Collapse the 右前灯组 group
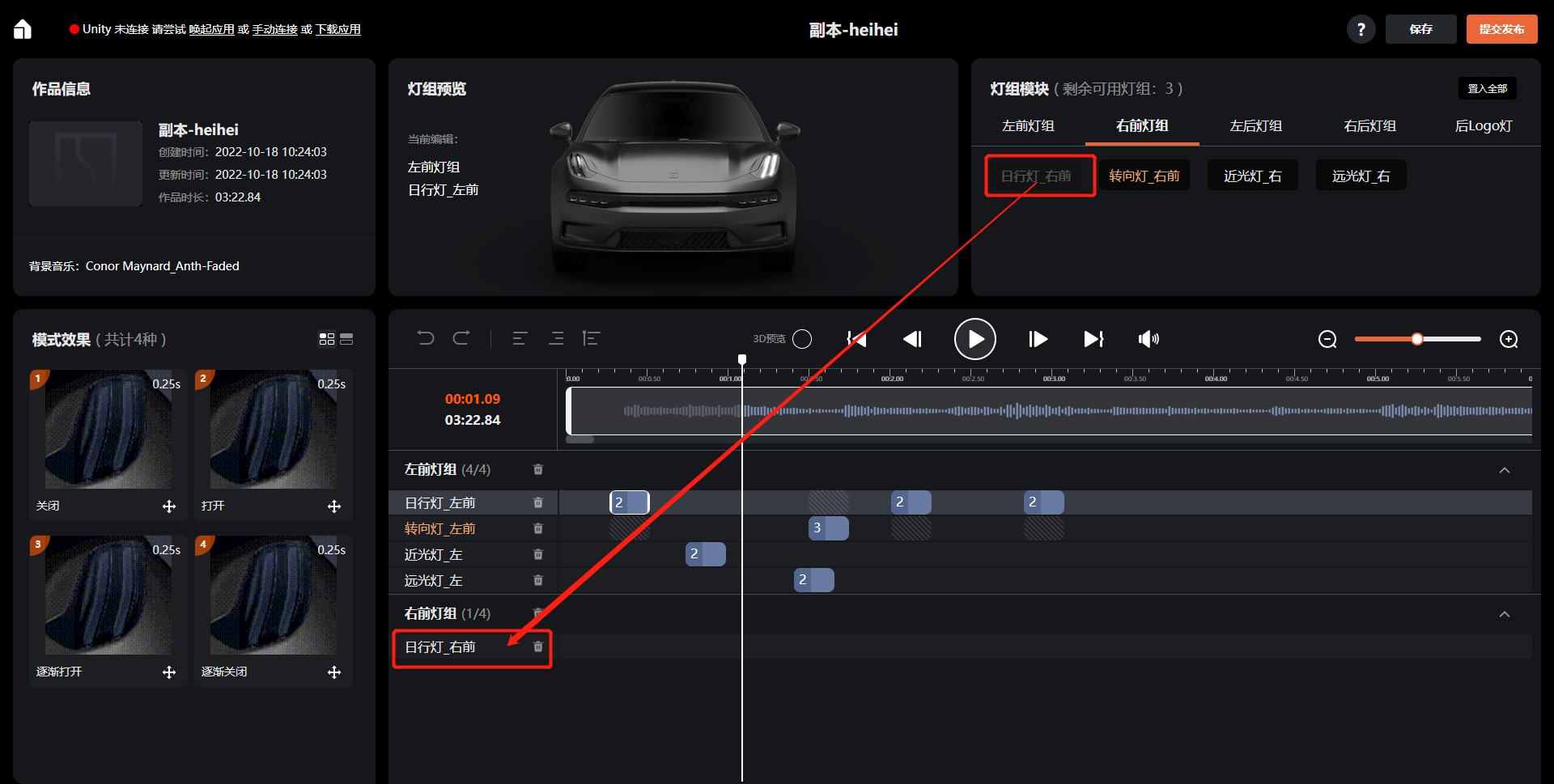1554x784 pixels. [x=1505, y=614]
